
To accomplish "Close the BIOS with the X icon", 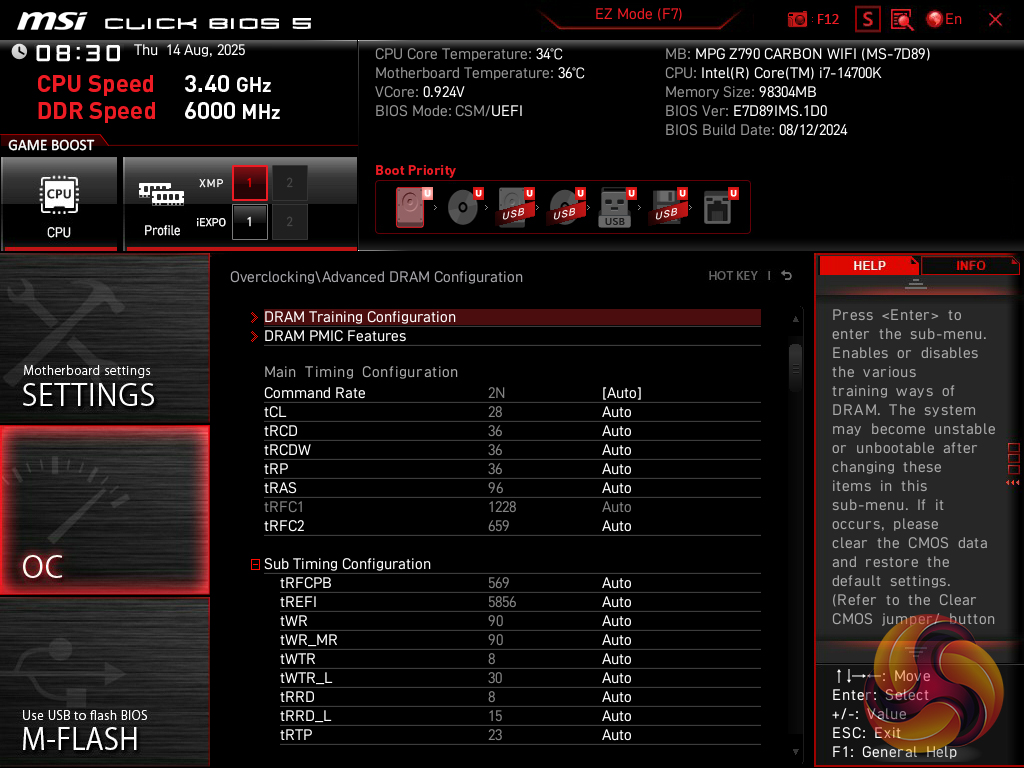I will pos(995,20).
